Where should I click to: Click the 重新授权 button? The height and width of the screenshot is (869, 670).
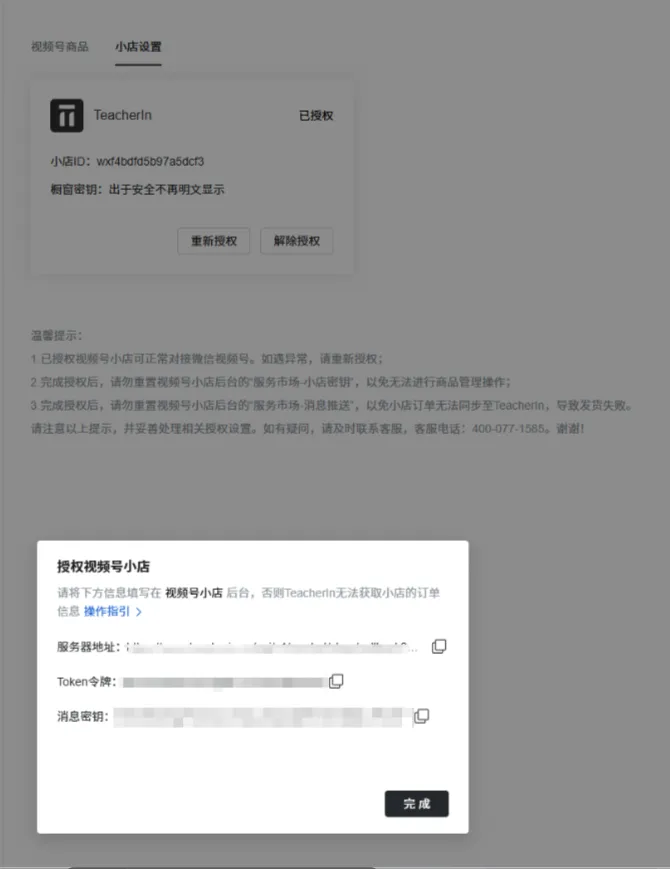(x=213, y=241)
